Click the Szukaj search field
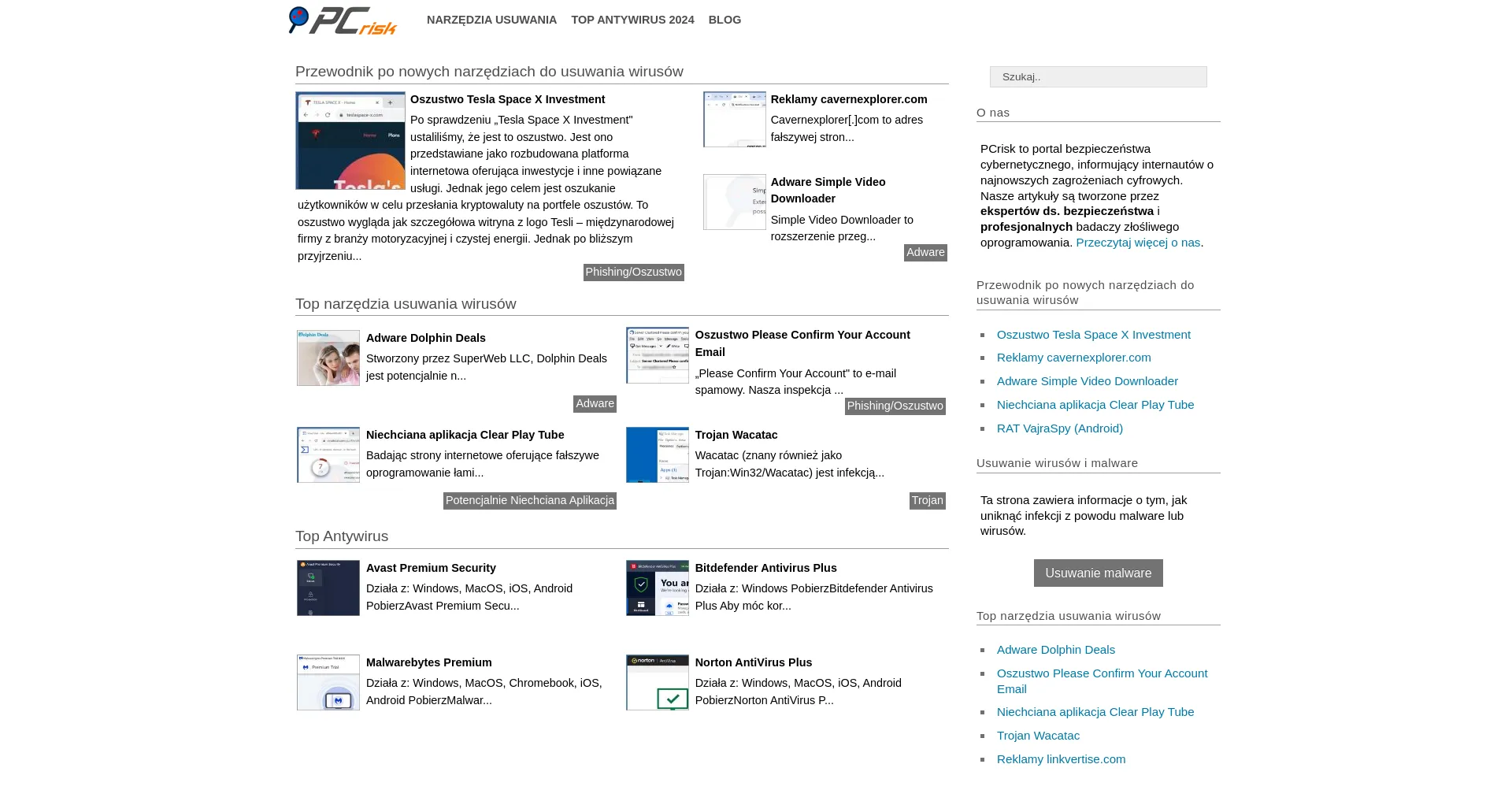Screen dimensions: 1512x790 click(x=1098, y=76)
